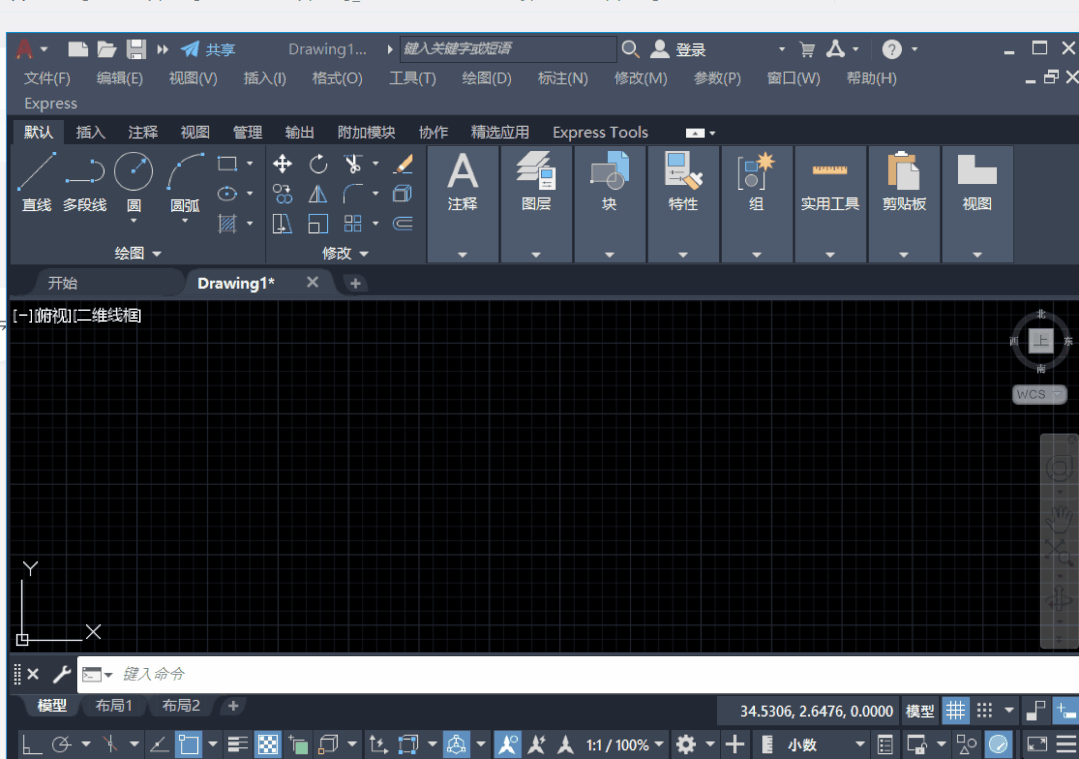Open the Autodesk App Store cart icon
This screenshot has height=759, width=1079.
[x=807, y=50]
